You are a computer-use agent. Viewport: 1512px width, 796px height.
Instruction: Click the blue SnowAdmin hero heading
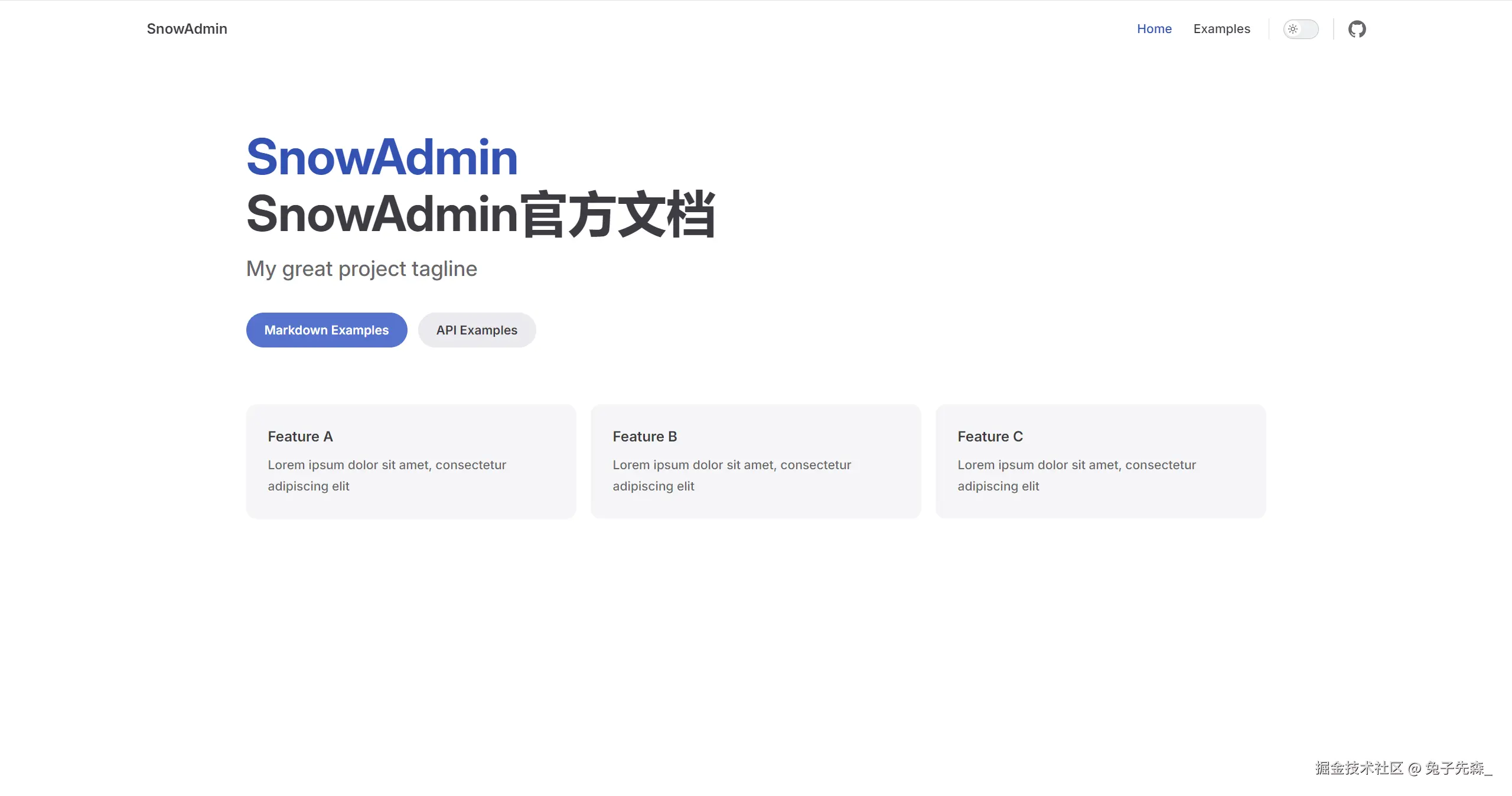[x=382, y=157]
